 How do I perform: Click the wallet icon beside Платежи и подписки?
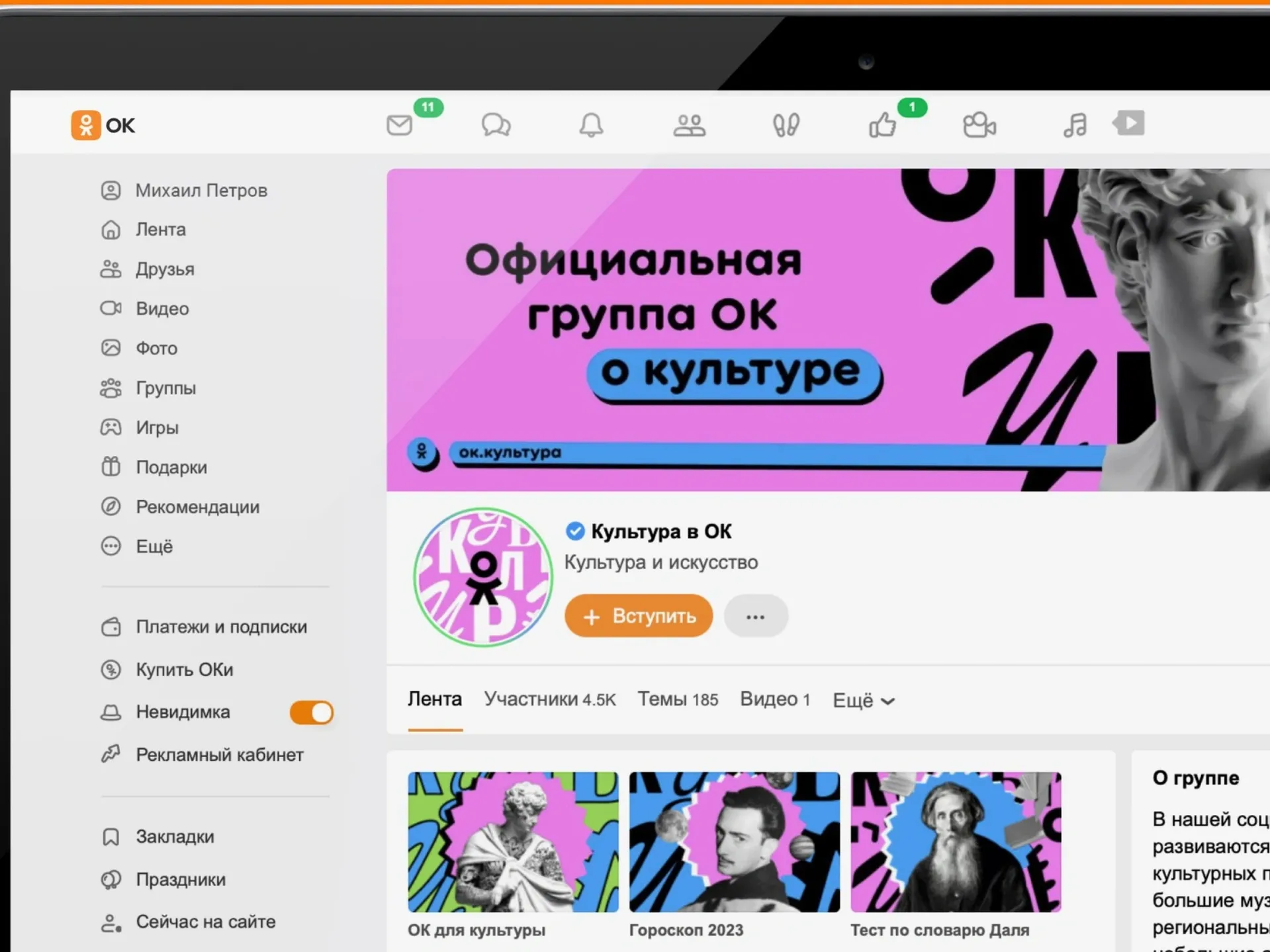[x=111, y=627]
